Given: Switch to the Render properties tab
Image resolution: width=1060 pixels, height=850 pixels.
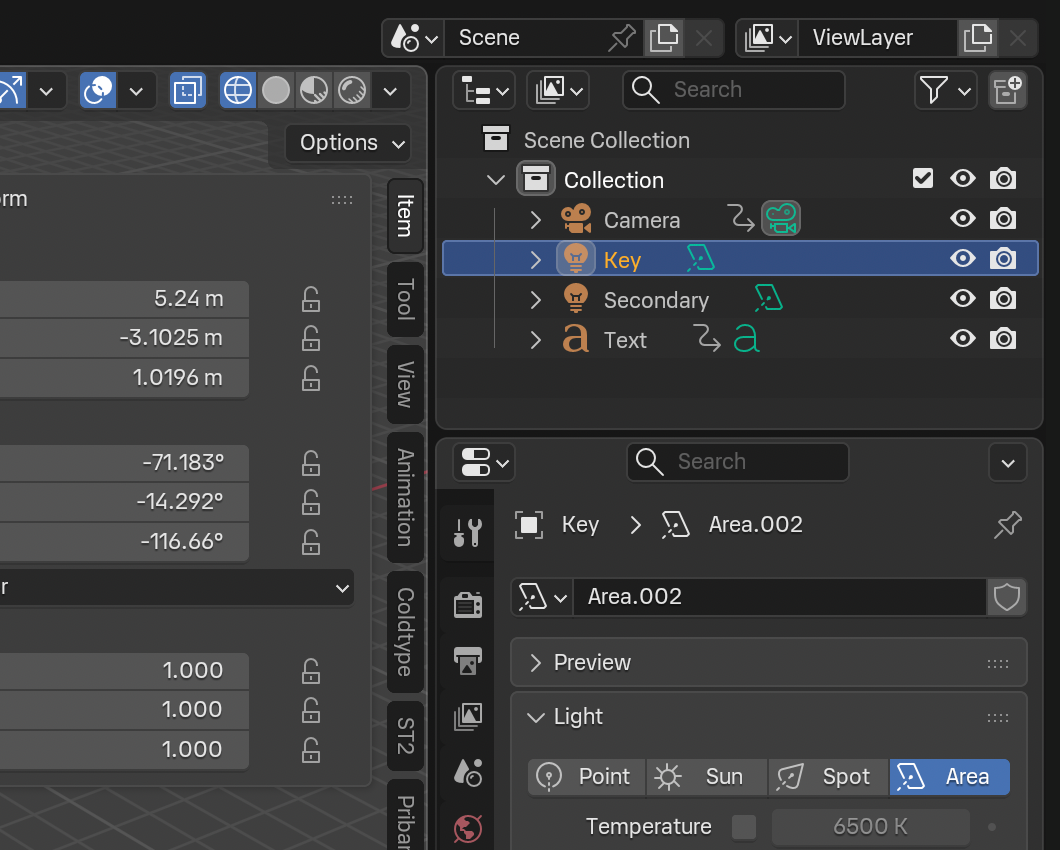Looking at the screenshot, I should tap(467, 604).
